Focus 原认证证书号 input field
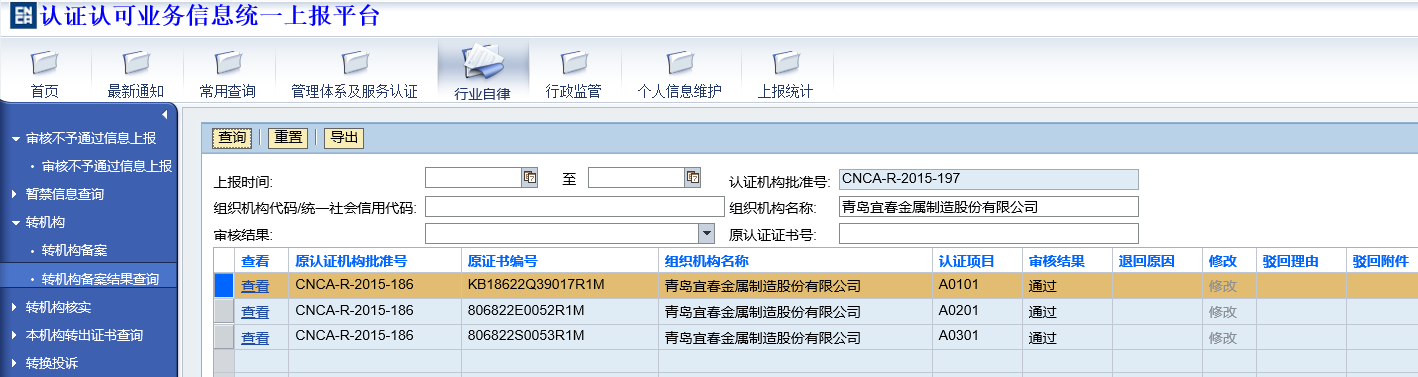 coord(989,234)
